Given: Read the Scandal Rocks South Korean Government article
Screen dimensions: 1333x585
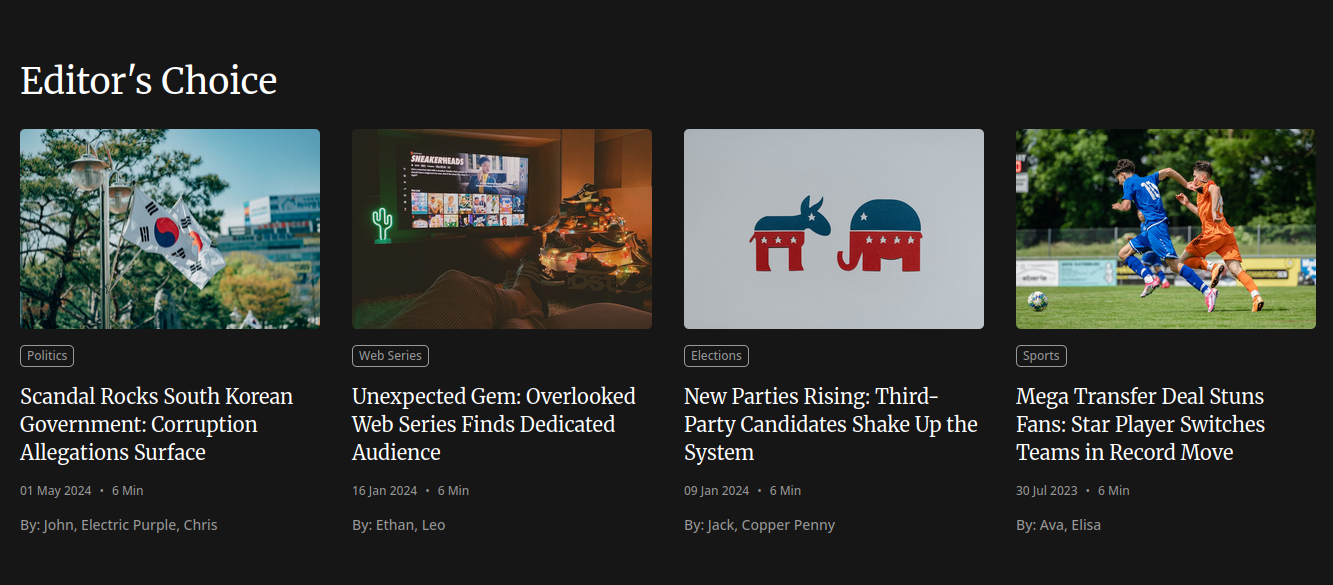Looking at the screenshot, I should (157, 424).
